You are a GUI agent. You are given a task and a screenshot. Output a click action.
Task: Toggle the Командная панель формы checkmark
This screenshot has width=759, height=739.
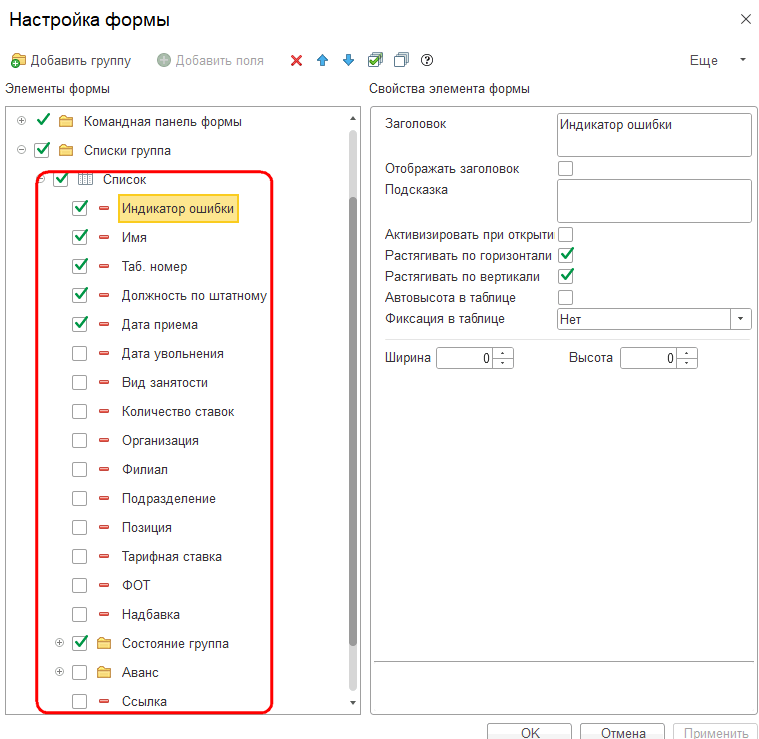click(x=43, y=120)
